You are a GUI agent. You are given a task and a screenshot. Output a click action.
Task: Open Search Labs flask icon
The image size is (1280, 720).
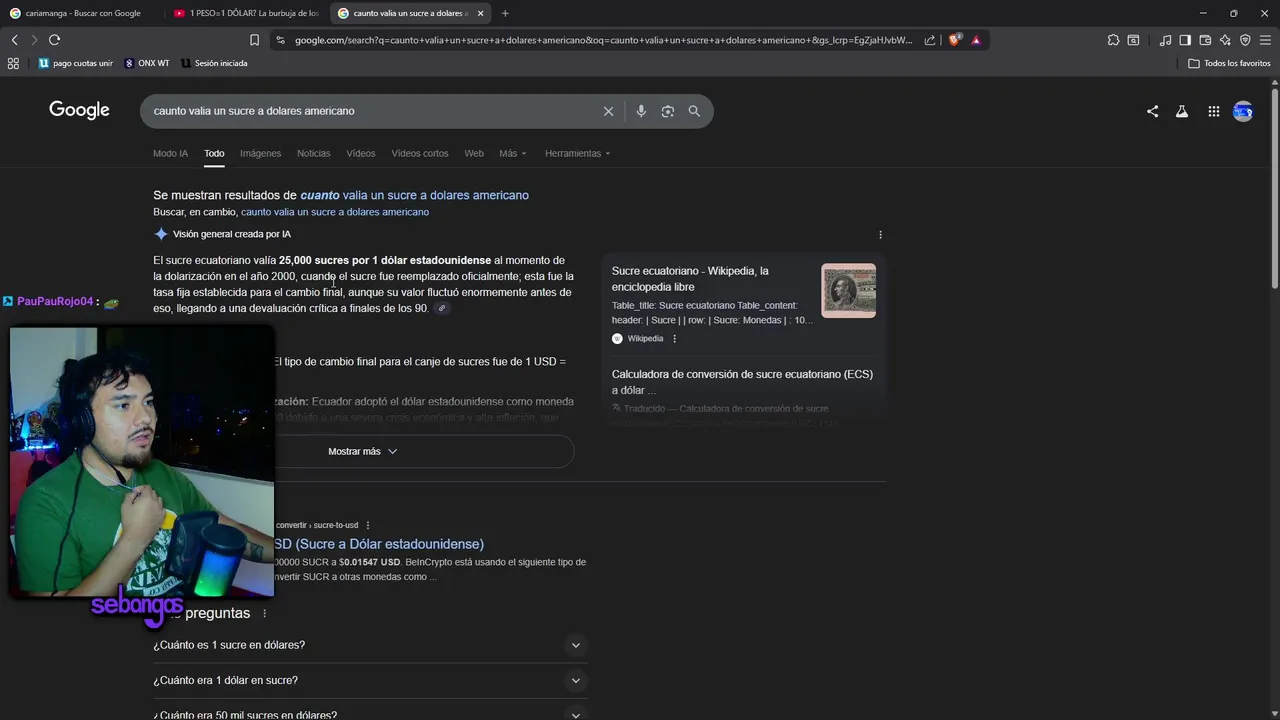tap(1182, 112)
